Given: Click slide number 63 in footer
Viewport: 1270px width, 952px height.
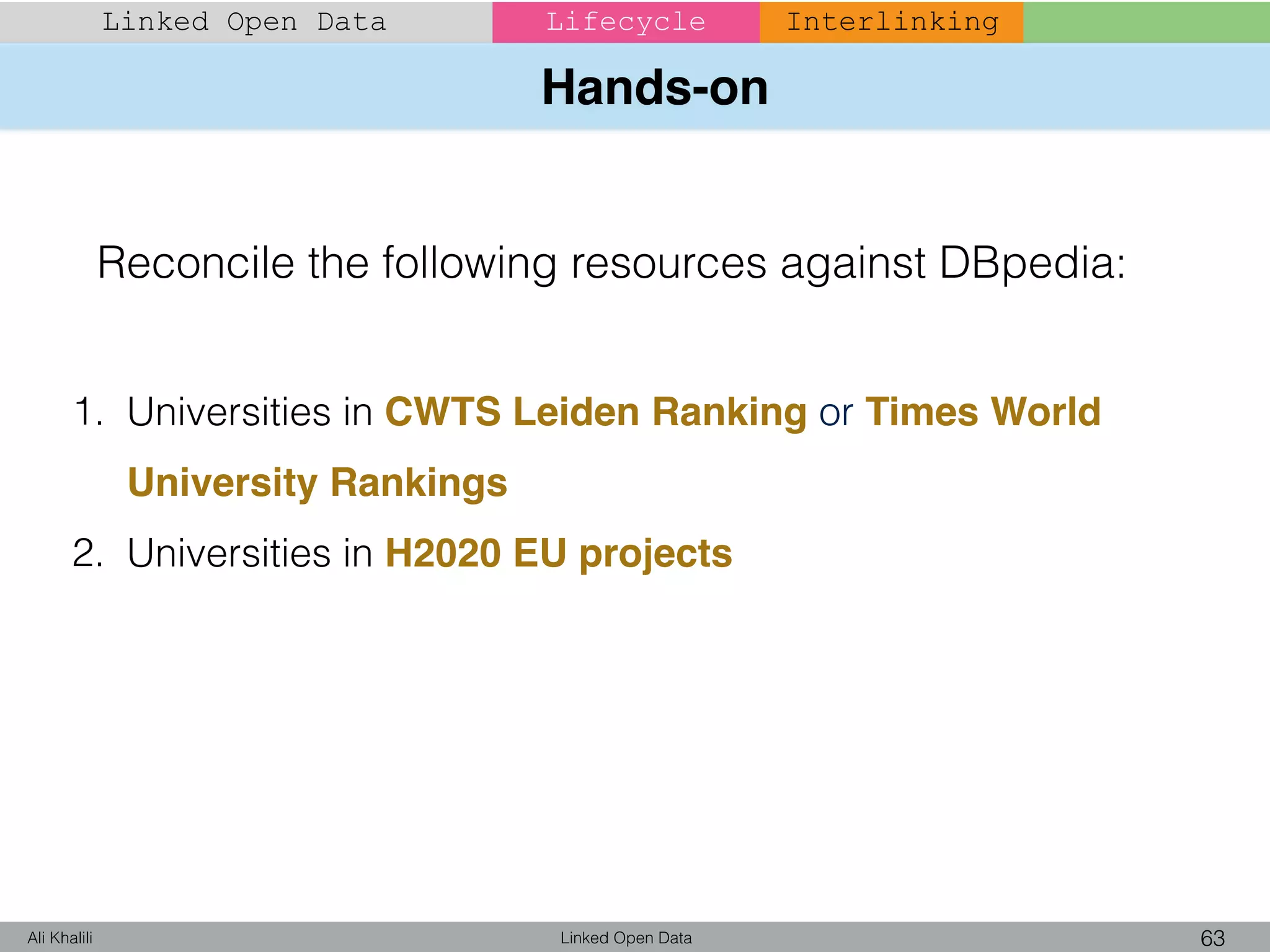Looking at the screenshot, I should [1212, 938].
